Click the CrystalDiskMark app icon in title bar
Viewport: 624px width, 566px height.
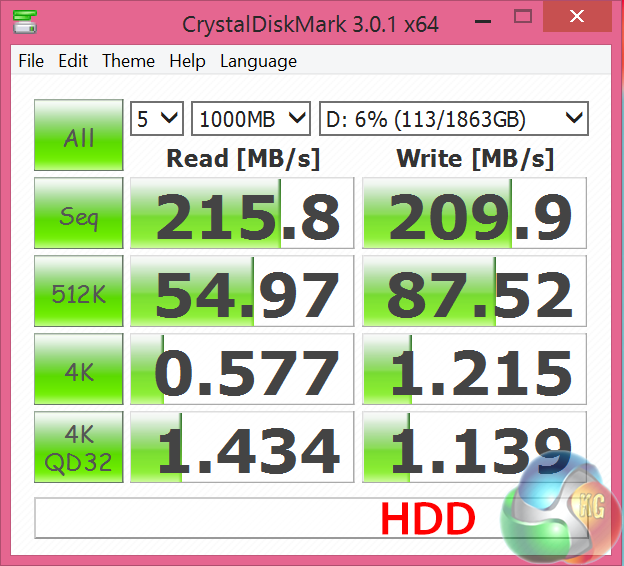click(x=25, y=22)
